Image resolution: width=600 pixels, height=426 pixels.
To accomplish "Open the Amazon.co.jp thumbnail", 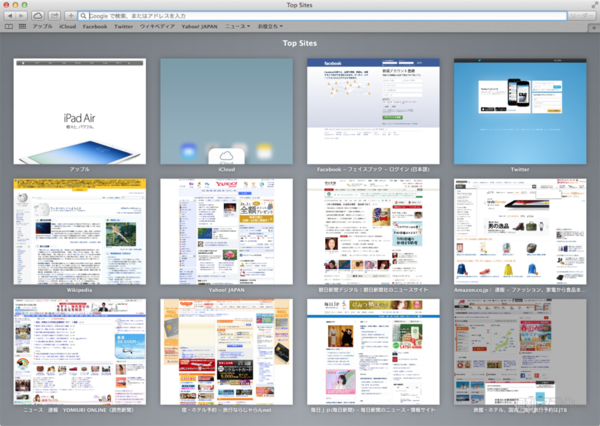I will pos(520,231).
